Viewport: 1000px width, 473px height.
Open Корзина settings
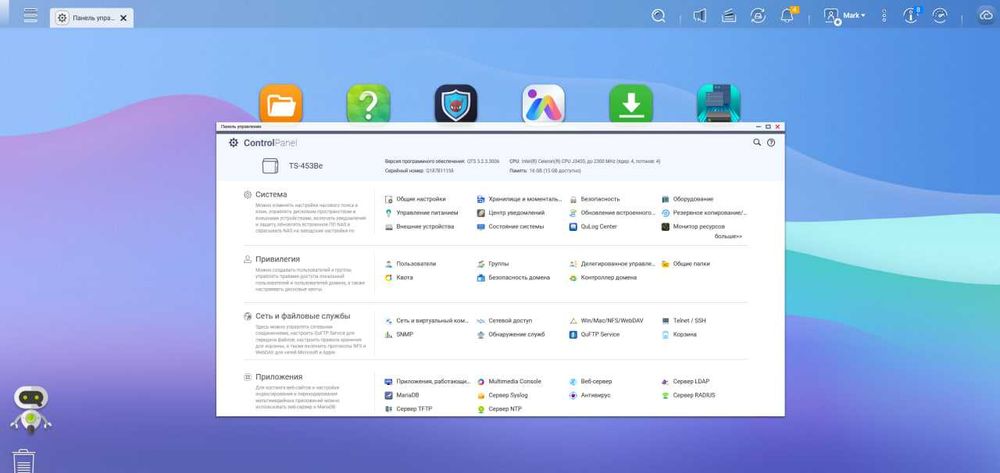tap(679, 335)
